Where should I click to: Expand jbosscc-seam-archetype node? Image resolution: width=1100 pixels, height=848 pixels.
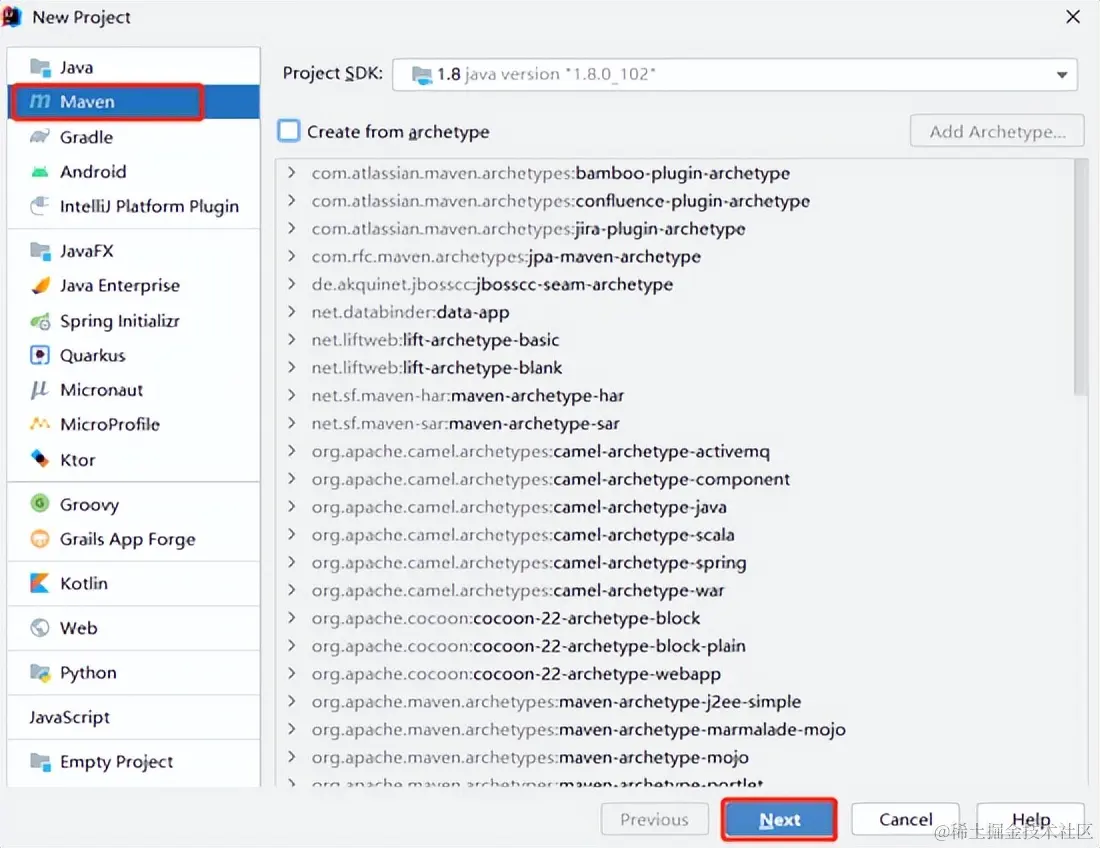292,284
